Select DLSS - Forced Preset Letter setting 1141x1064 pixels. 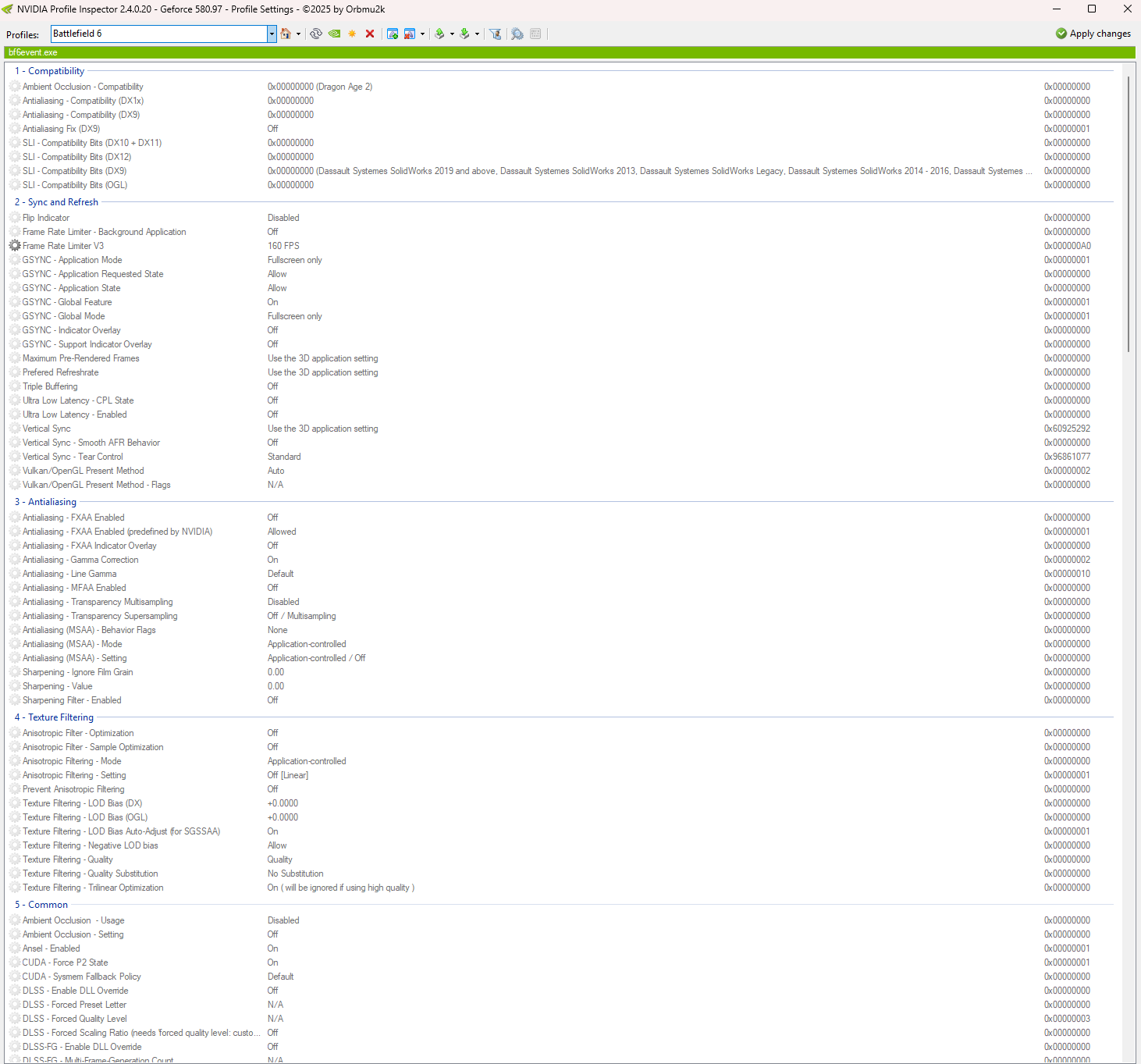tap(560, 1005)
